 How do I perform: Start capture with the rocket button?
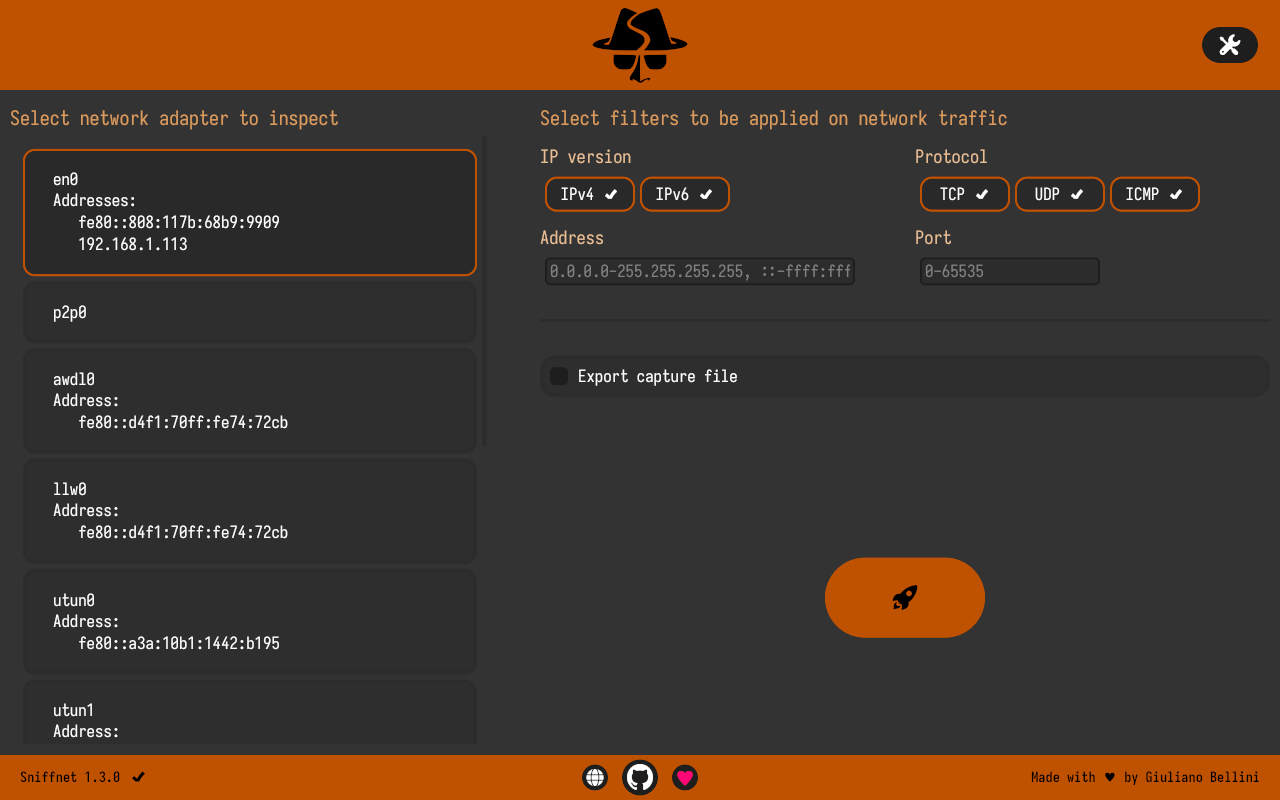904,597
